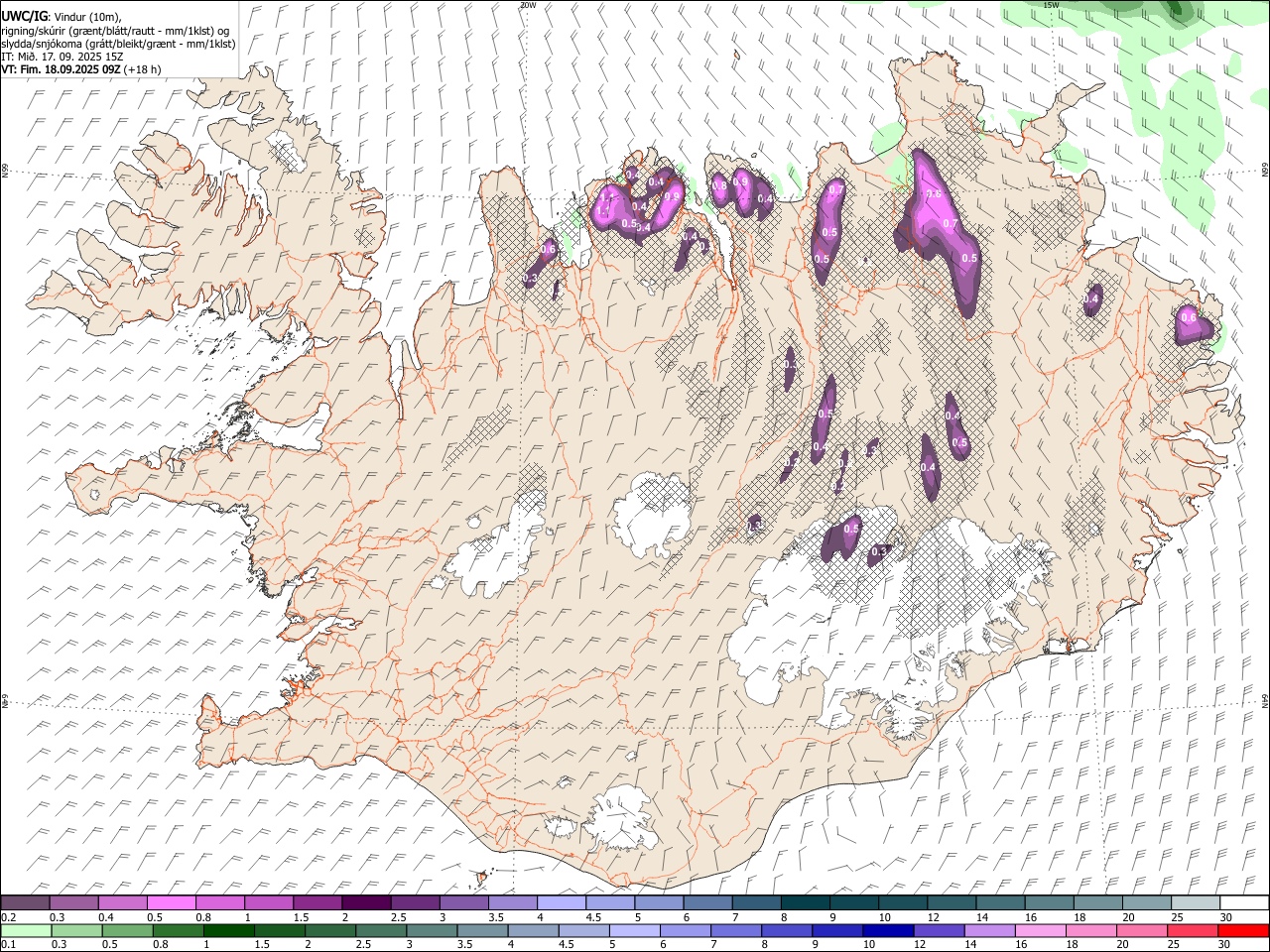
Task: Pick the lower legend swatch from 2 to 2.5
Action: click(330, 930)
